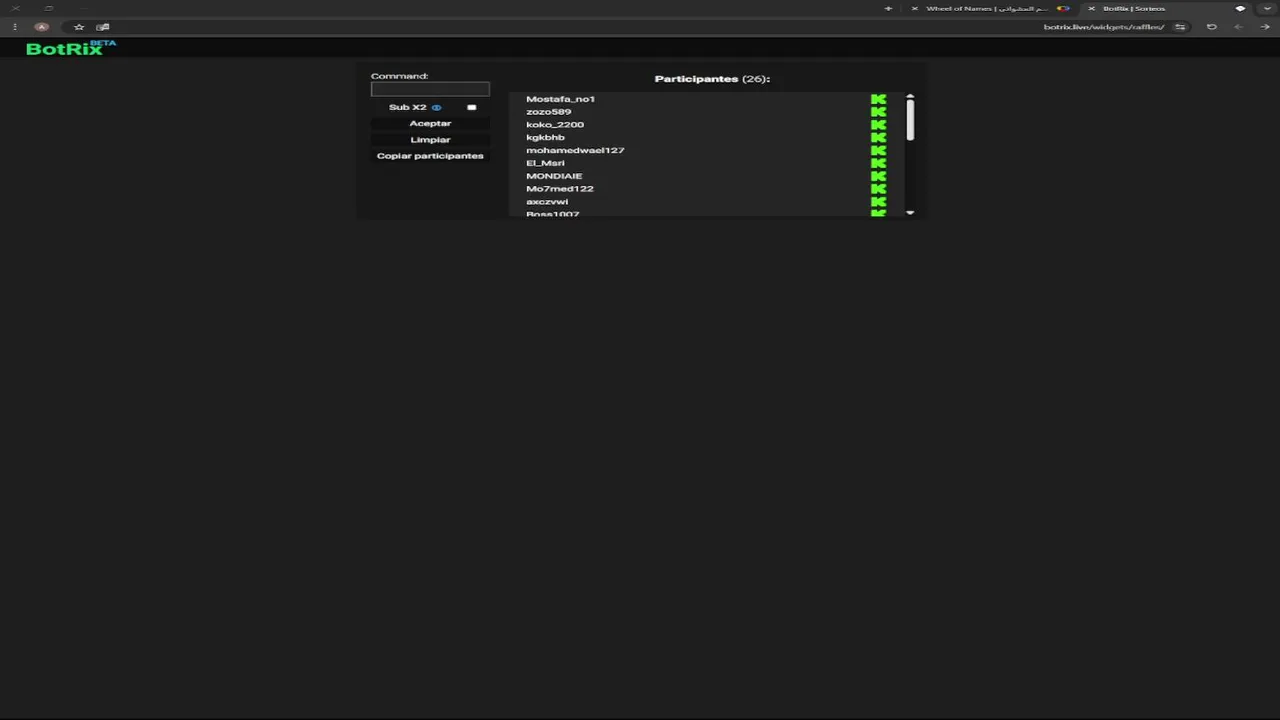Bookmark this page with the star icon
This screenshot has width=1280, height=720.
tap(79, 27)
